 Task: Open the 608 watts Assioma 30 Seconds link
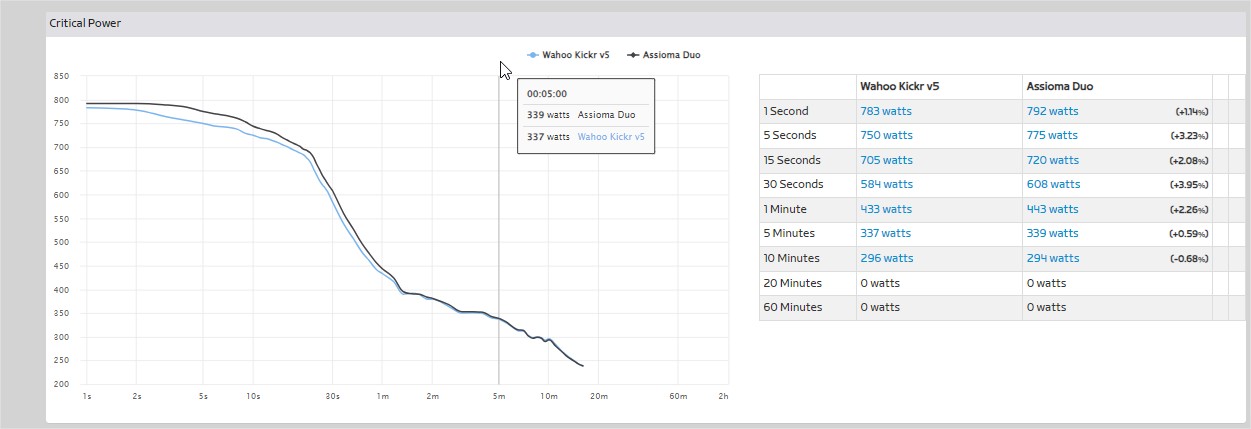point(1053,184)
